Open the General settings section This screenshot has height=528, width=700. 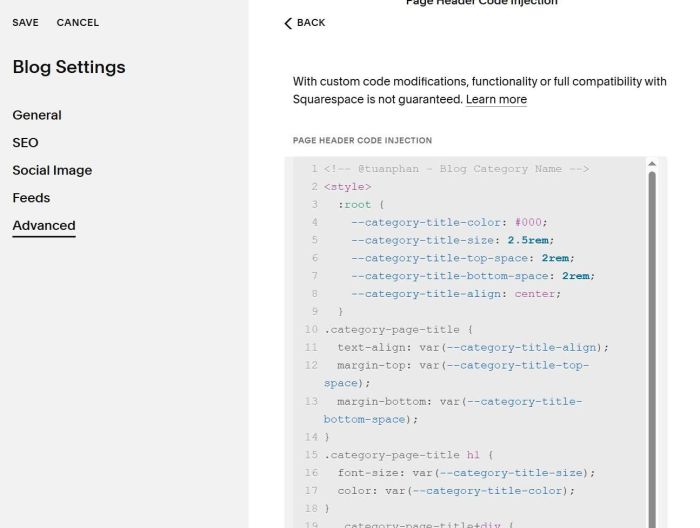[37, 115]
